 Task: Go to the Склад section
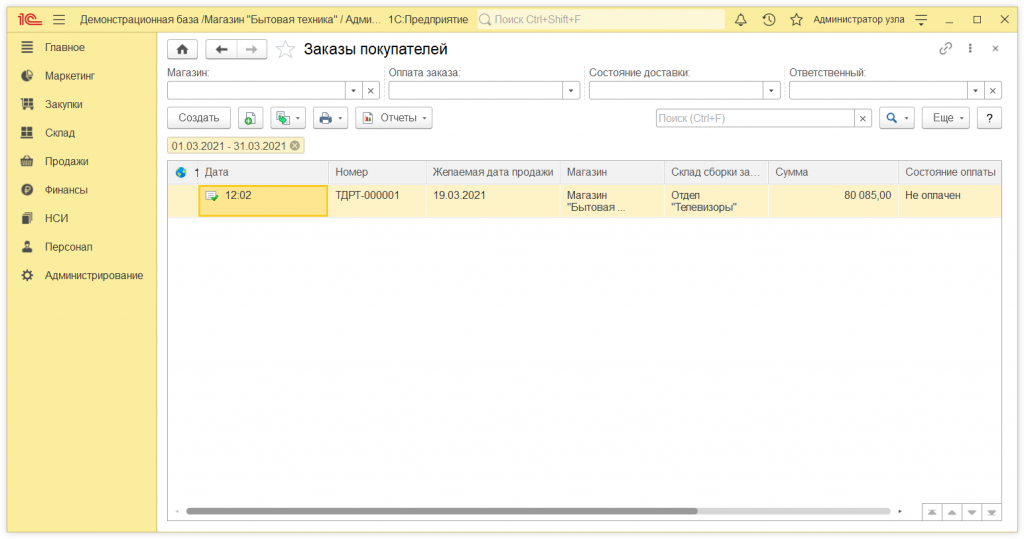point(59,133)
